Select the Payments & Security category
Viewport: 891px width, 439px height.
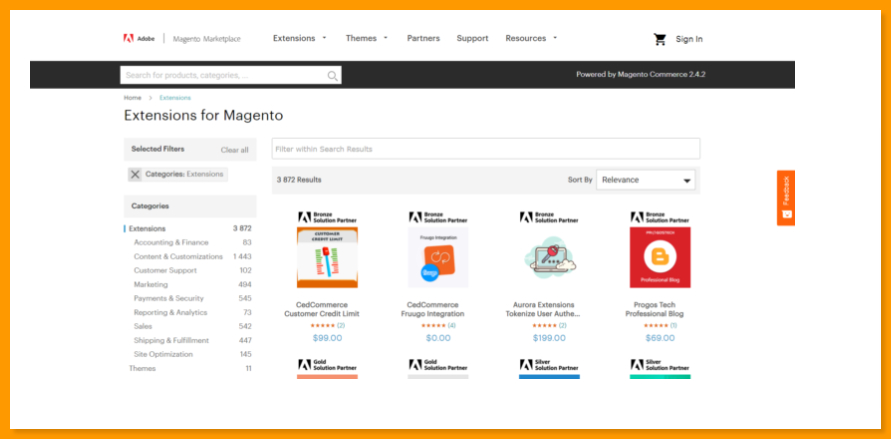pos(169,298)
